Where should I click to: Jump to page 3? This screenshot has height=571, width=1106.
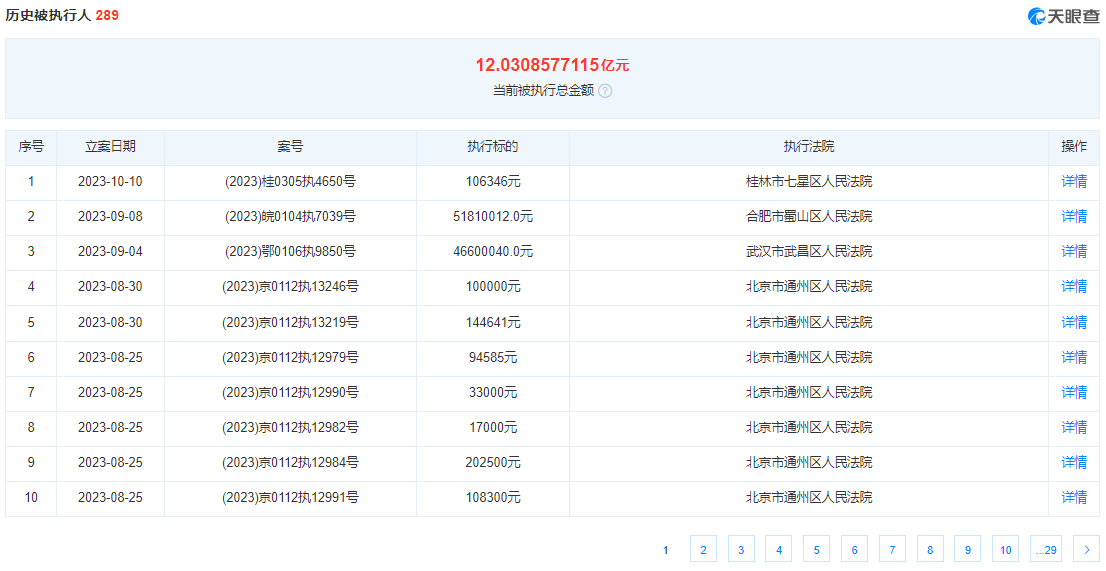741,549
